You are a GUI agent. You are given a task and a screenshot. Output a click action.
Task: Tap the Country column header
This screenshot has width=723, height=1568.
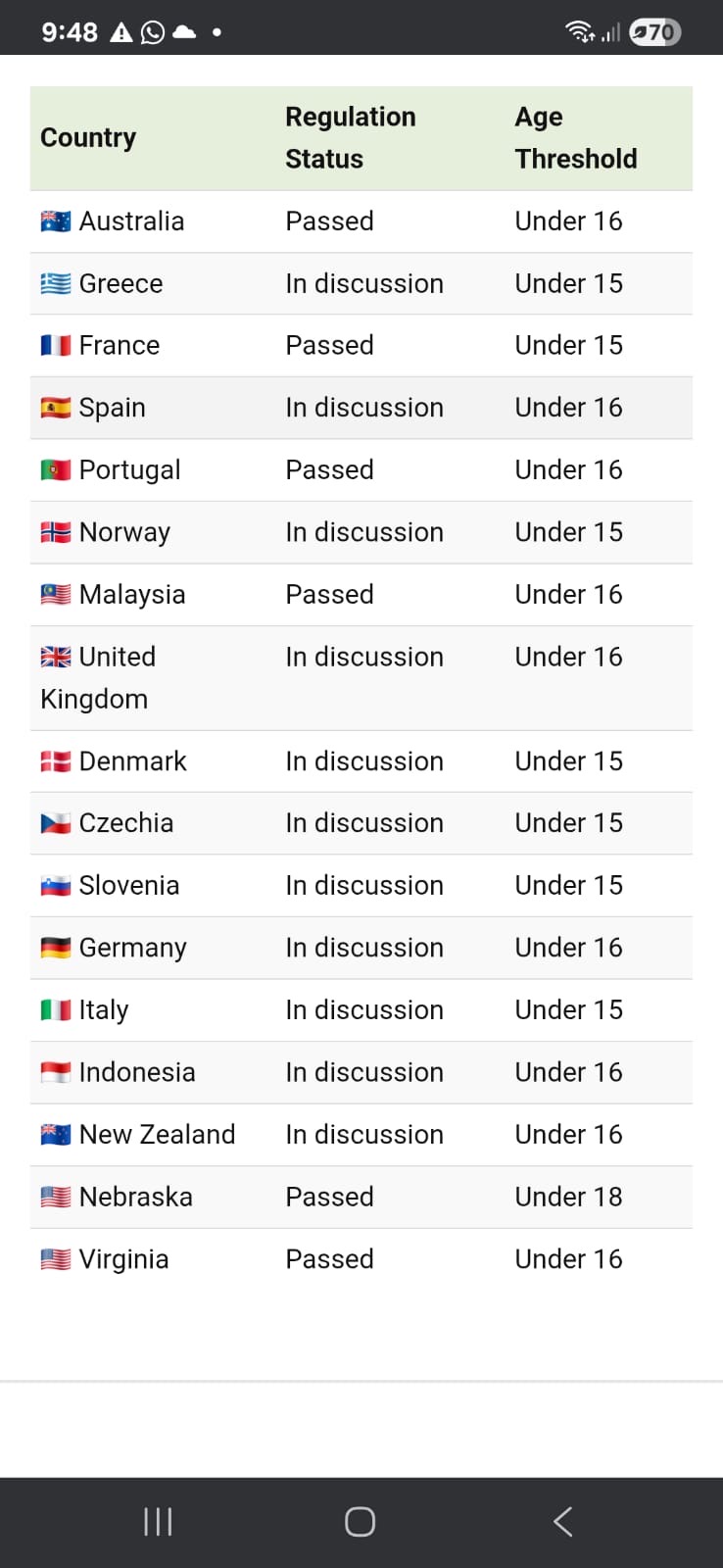88,138
